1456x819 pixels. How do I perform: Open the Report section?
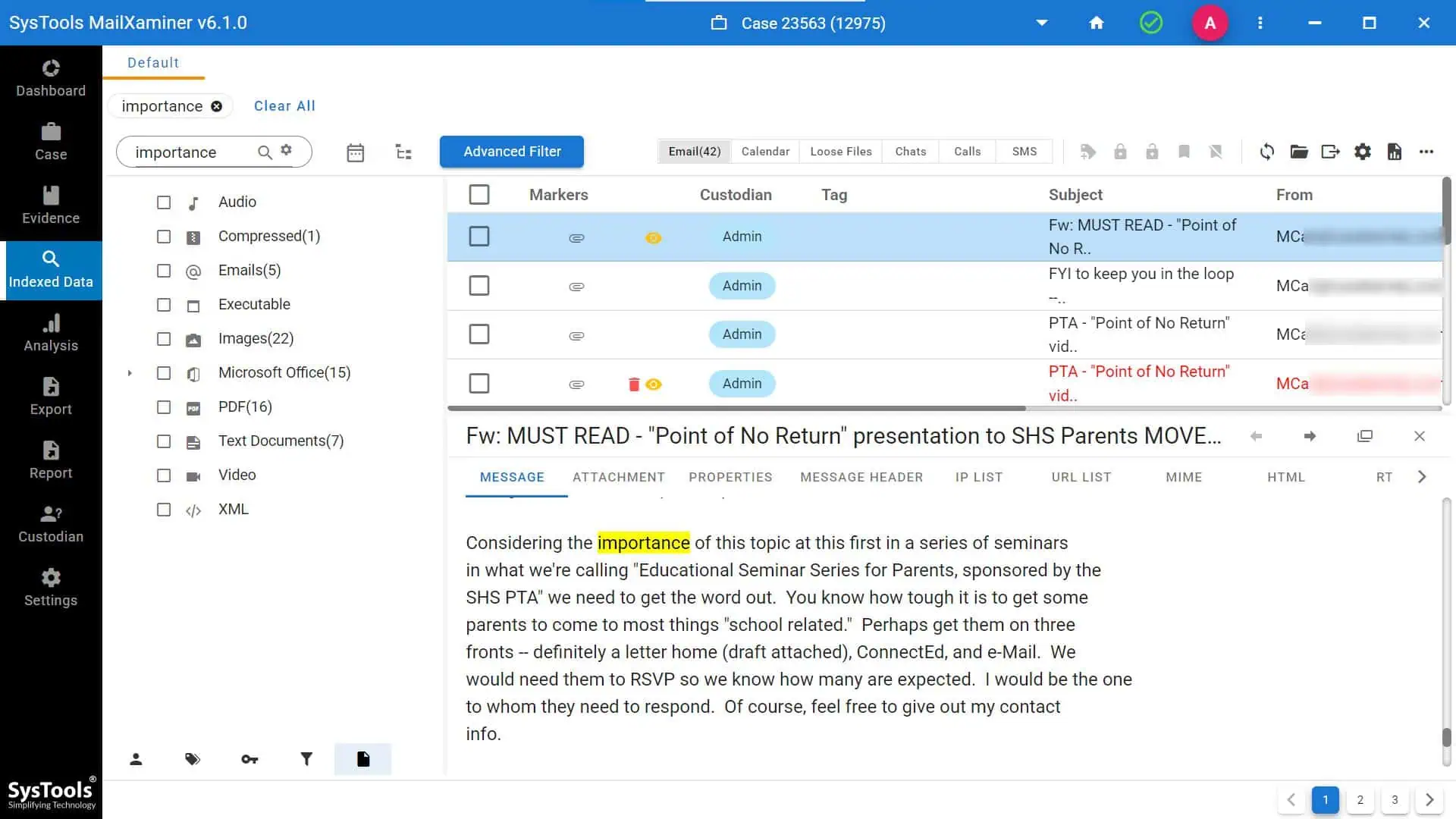tap(51, 461)
